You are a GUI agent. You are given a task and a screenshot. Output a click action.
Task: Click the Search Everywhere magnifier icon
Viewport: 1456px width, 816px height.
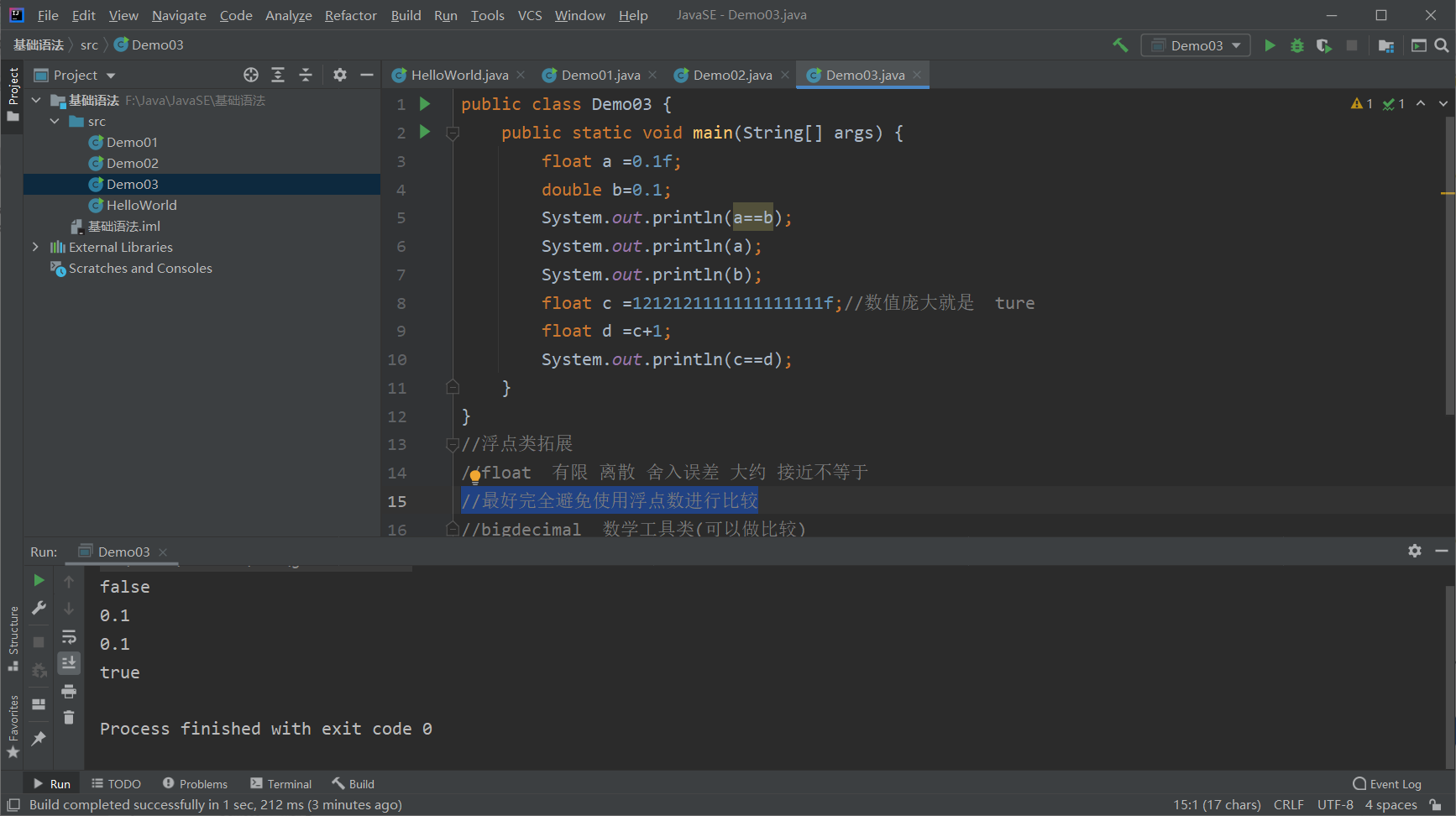pos(1442,45)
